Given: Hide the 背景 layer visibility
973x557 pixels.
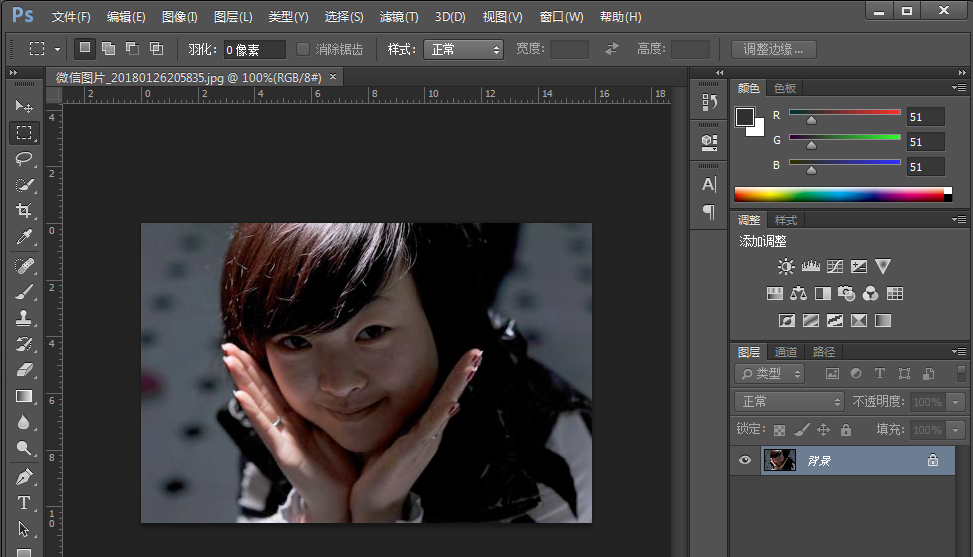Looking at the screenshot, I should [744, 460].
